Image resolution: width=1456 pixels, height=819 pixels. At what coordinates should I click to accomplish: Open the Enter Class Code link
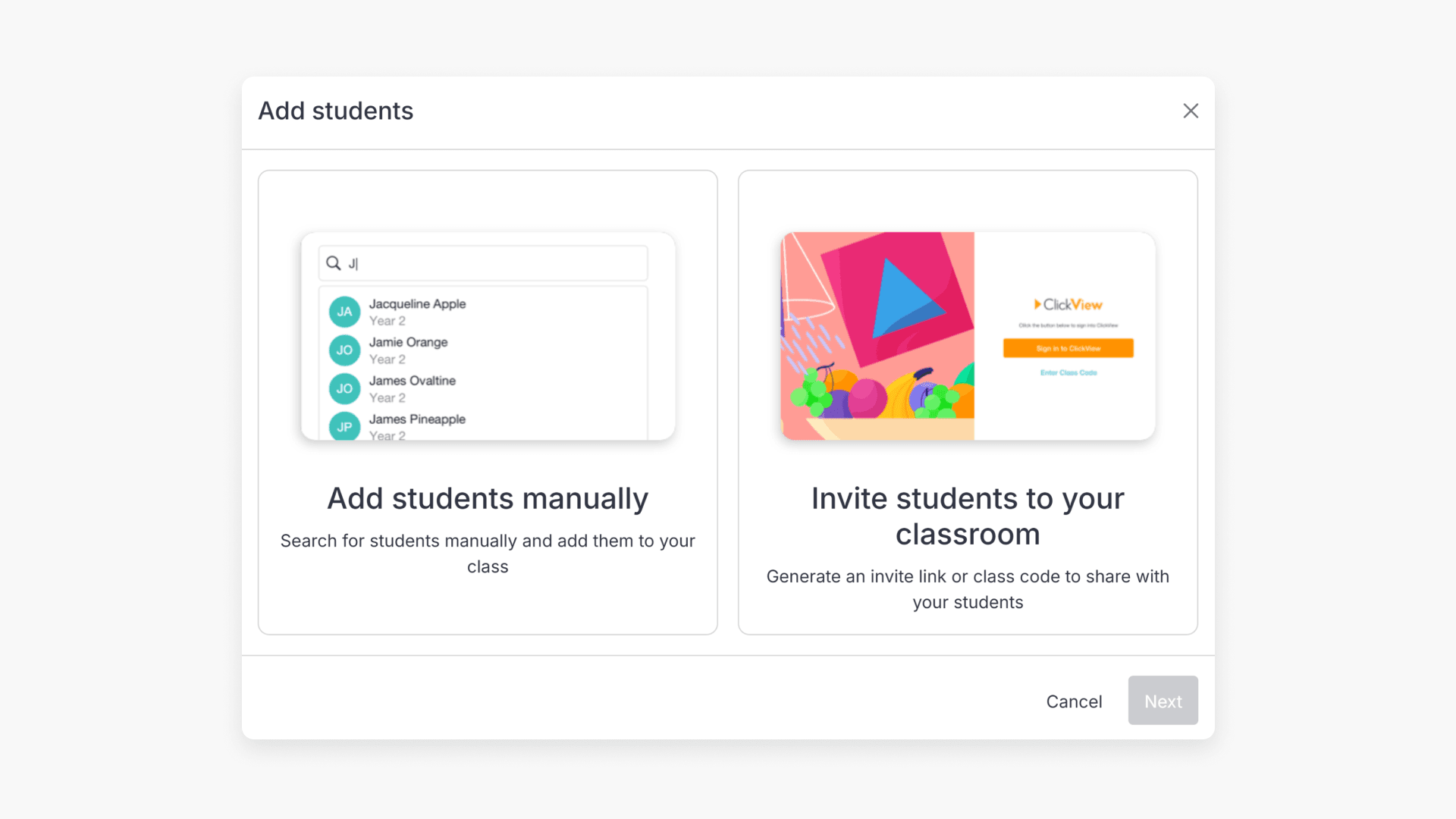pos(1068,372)
